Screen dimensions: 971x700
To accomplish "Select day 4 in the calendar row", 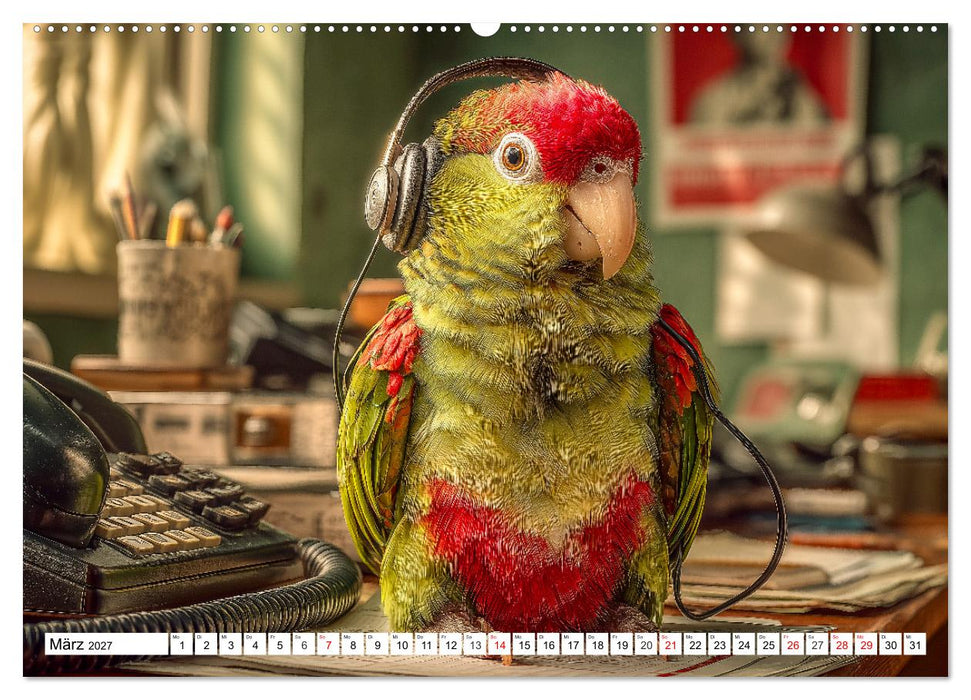I will click(255, 644).
